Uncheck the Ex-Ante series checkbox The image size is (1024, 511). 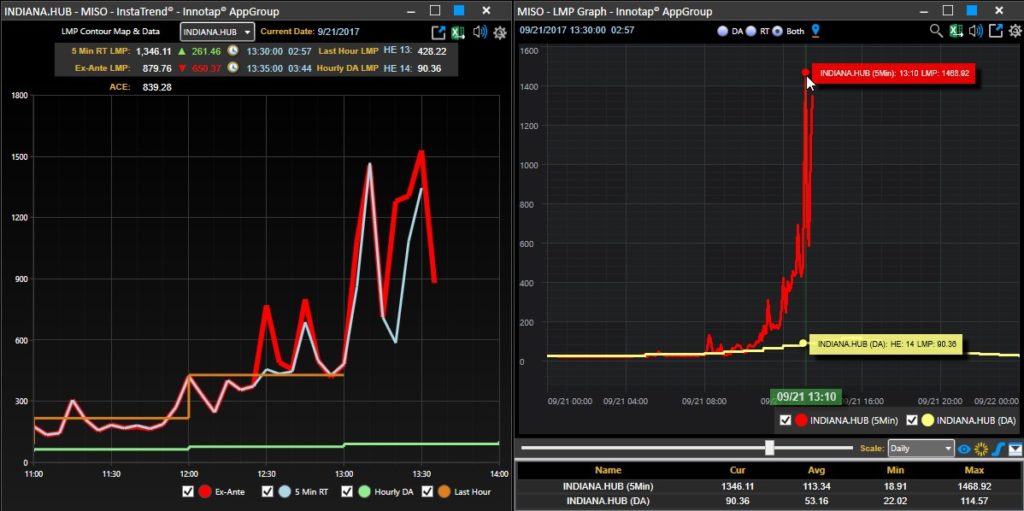pos(188,491)
